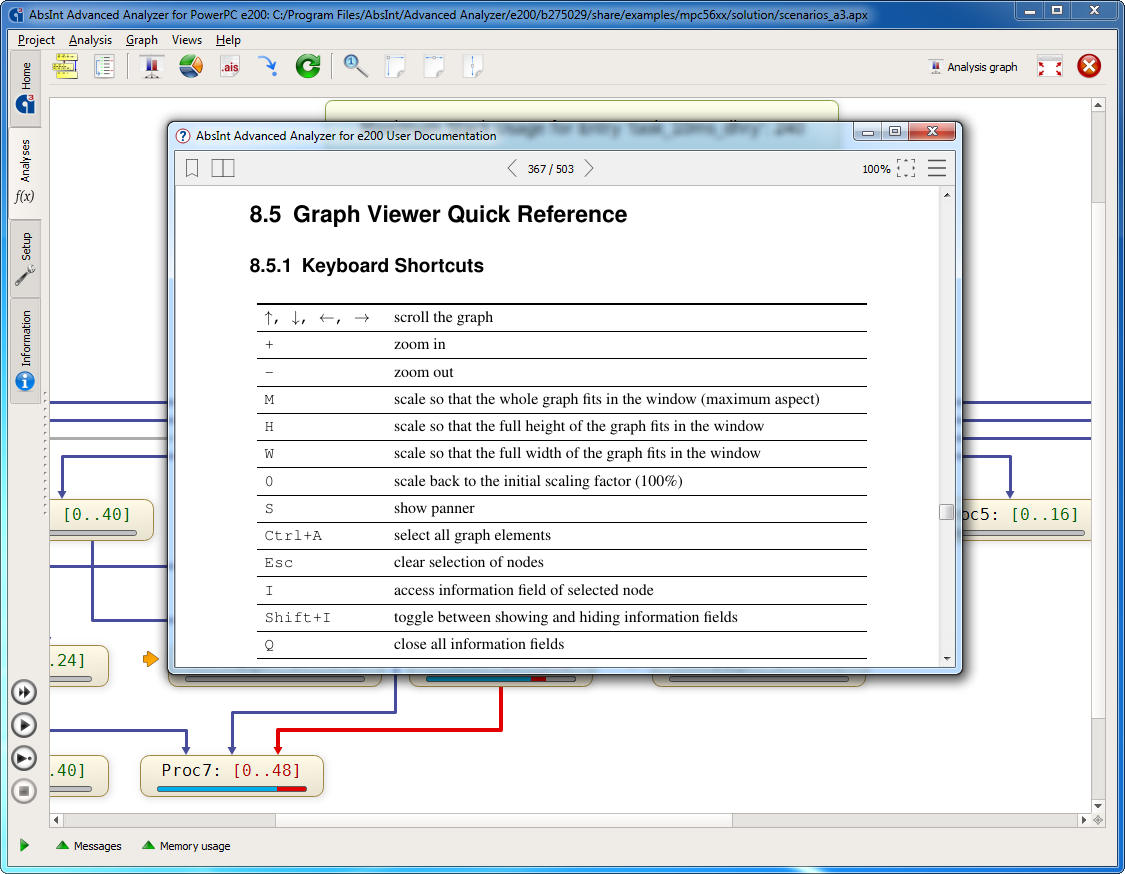Click the list/text view toolbar icon

[104, 67]
